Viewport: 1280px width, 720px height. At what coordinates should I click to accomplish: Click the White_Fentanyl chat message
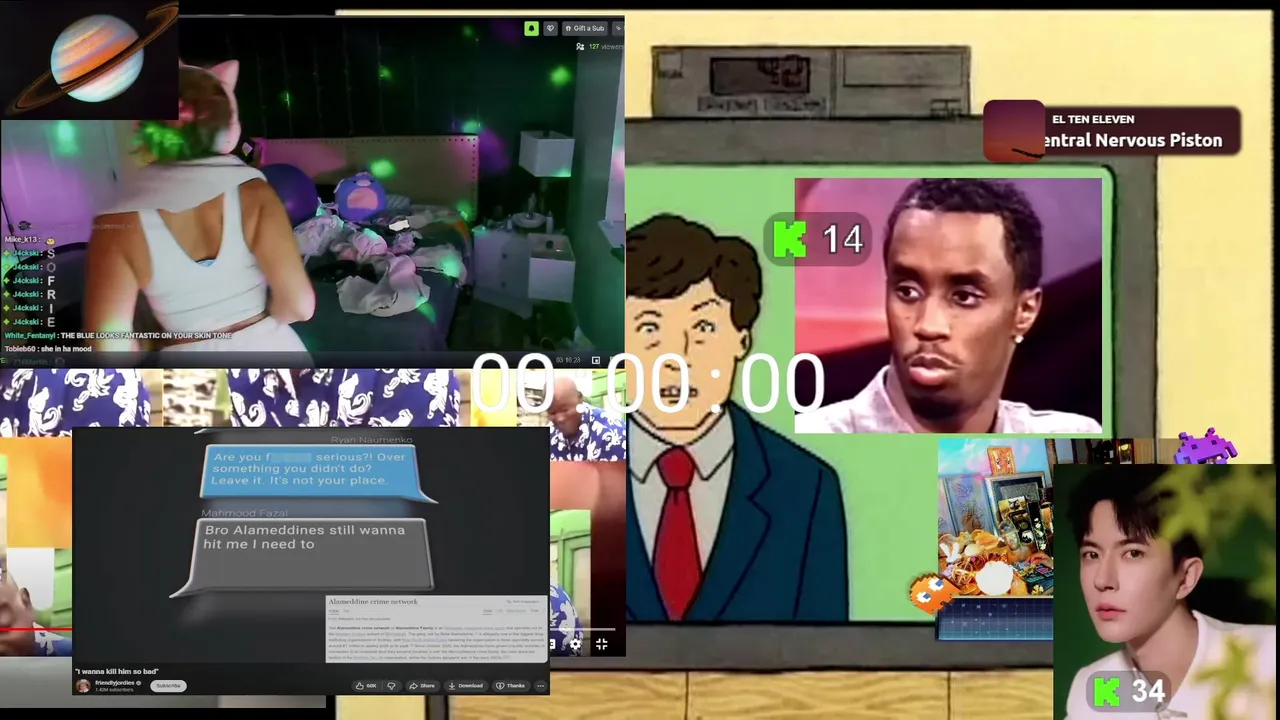[118, 335]
